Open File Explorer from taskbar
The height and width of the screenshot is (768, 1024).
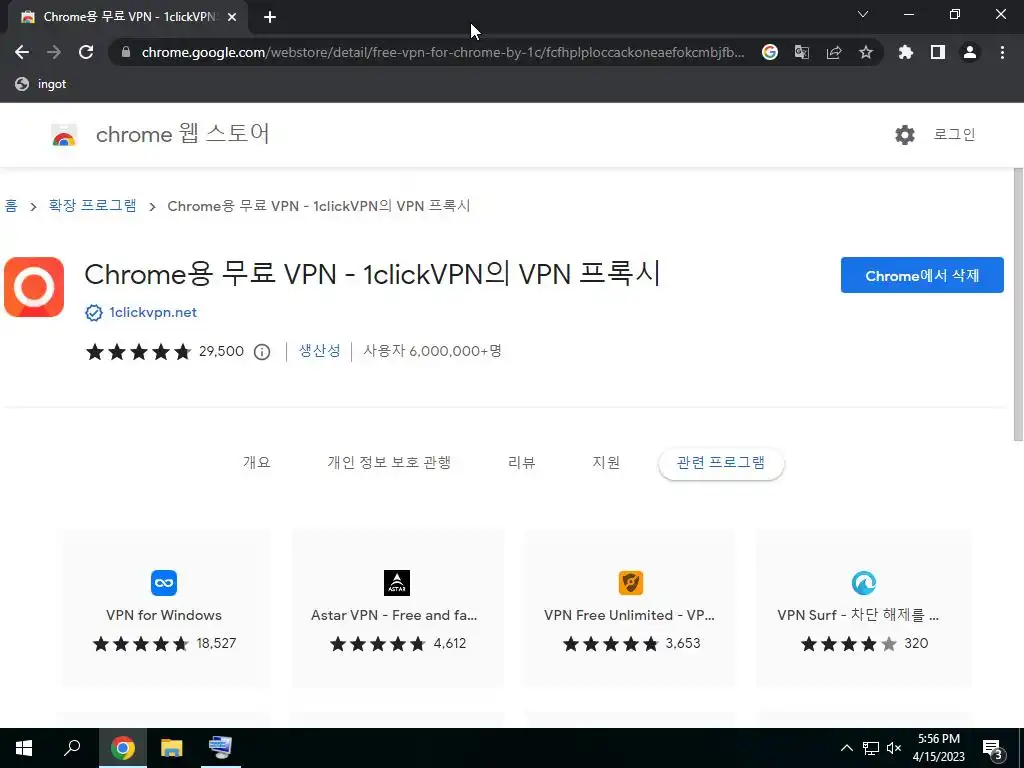point(172,748)
